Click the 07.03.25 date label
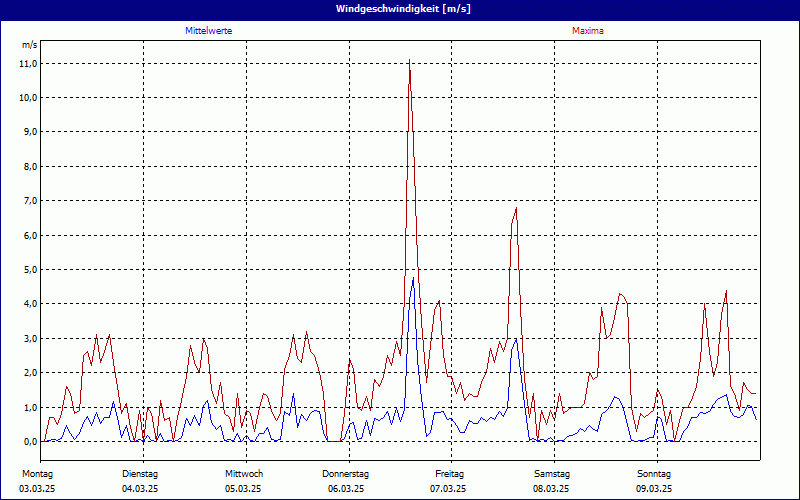The width and height of the screenshot is (800, 500). (449, 488)
